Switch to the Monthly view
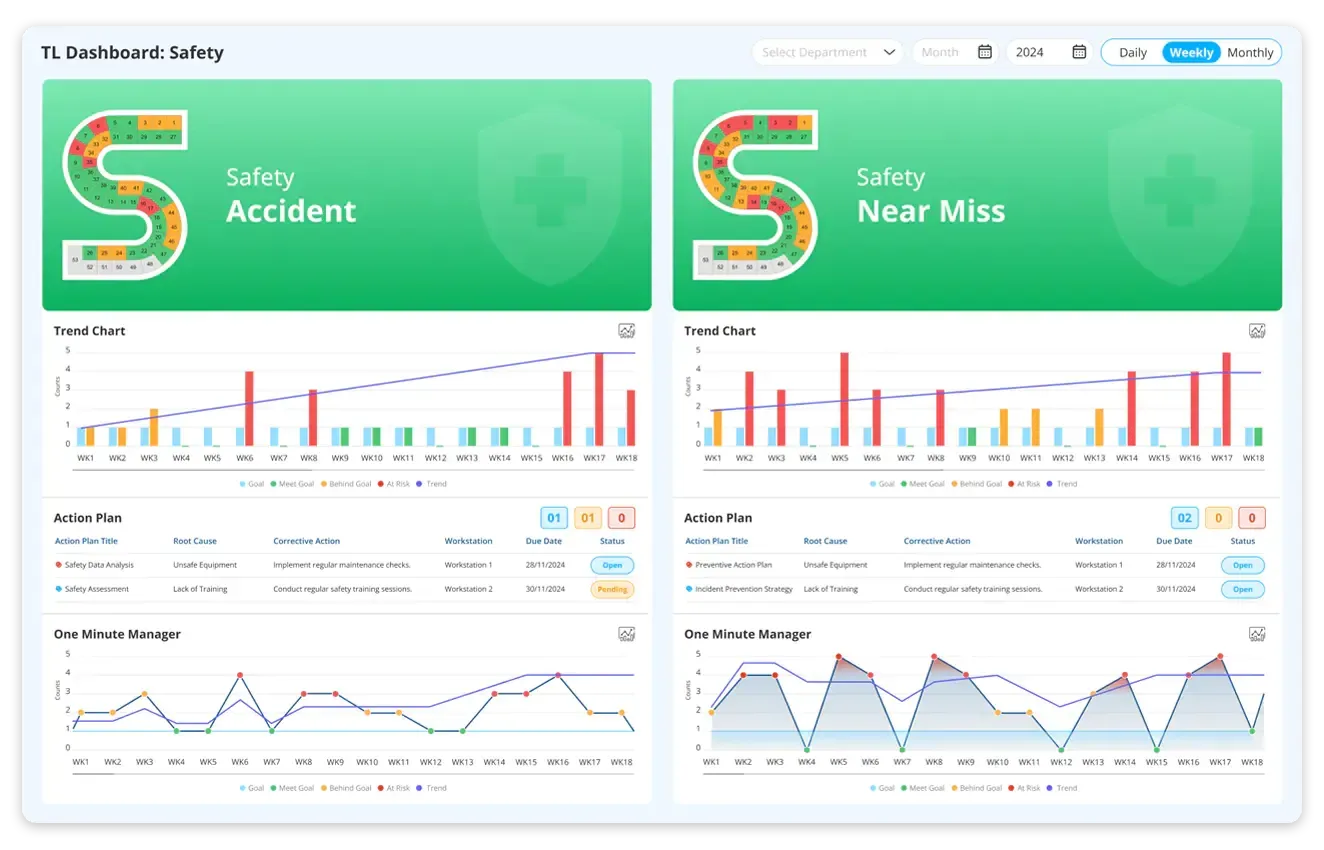This screenshot has width=1324, height=850. [1250, 52]
